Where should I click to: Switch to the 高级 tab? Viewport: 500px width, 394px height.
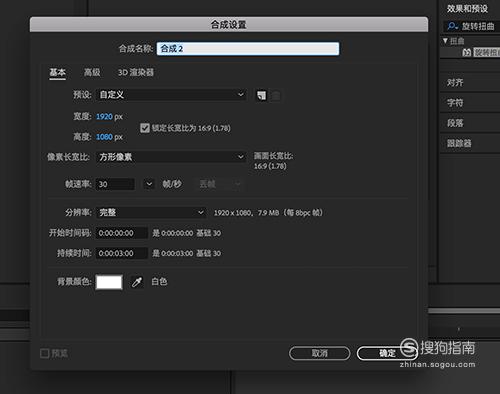tap(92, 72)
